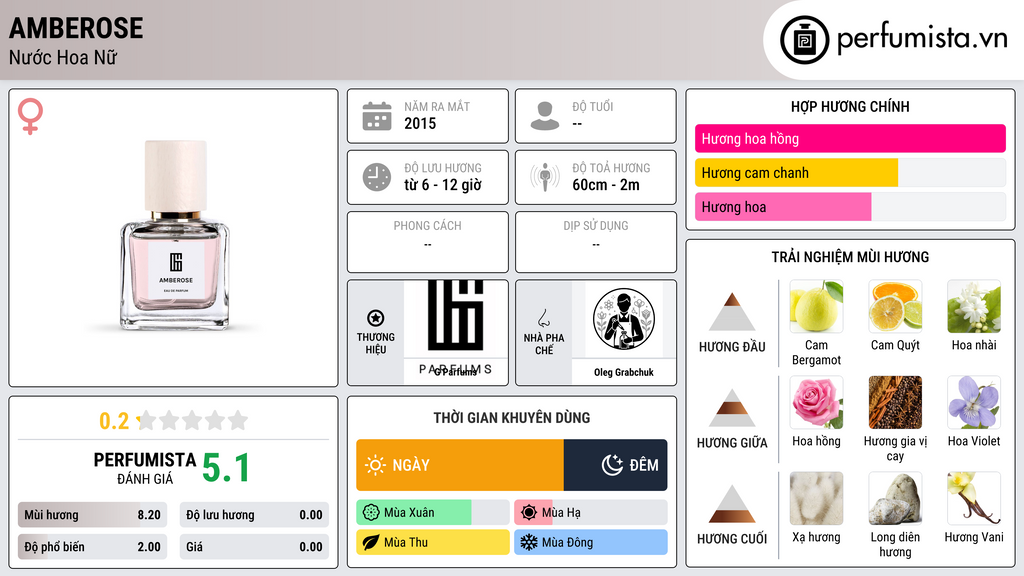Select the Ngày daytime segment
The image size is (1024, 576).
tap(460, 465)
